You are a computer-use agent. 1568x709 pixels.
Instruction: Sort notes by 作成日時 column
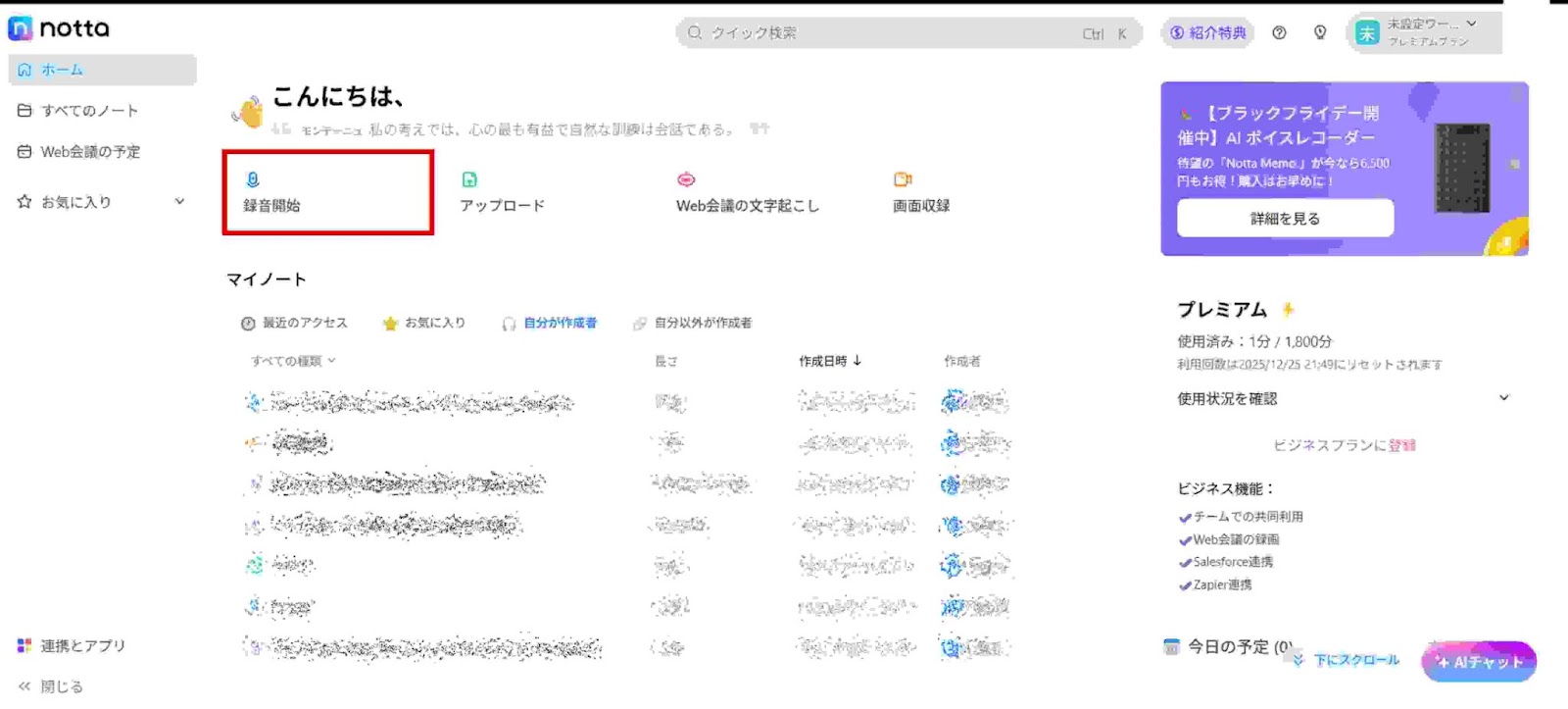[830, 361]
